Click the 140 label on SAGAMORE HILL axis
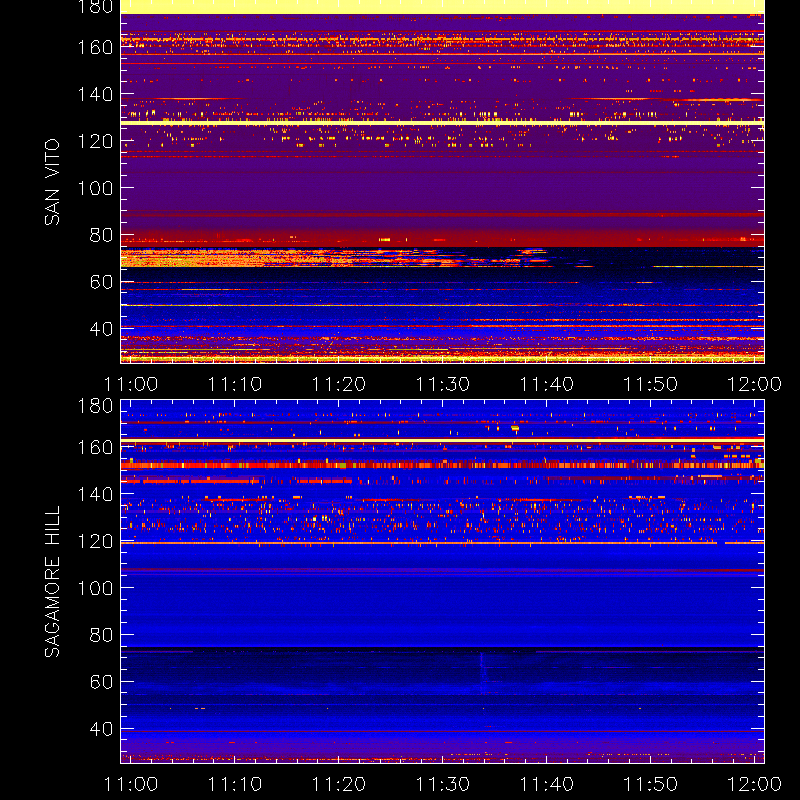The height and width of the screenshot is (800, 800). 95,494
